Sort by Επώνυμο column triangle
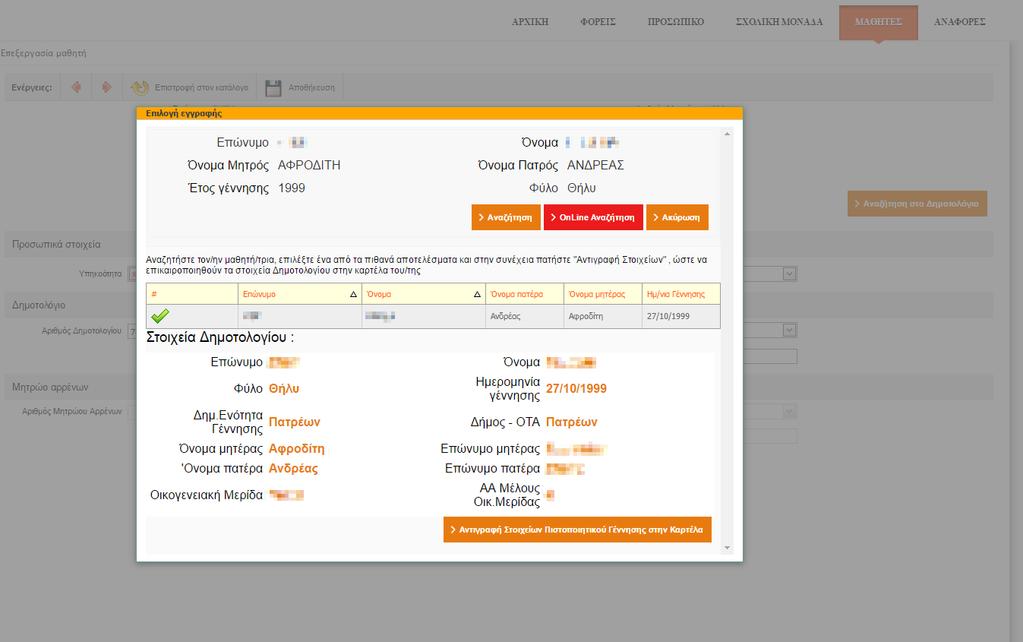The image size is (1023, 642). tap(354, 294)
